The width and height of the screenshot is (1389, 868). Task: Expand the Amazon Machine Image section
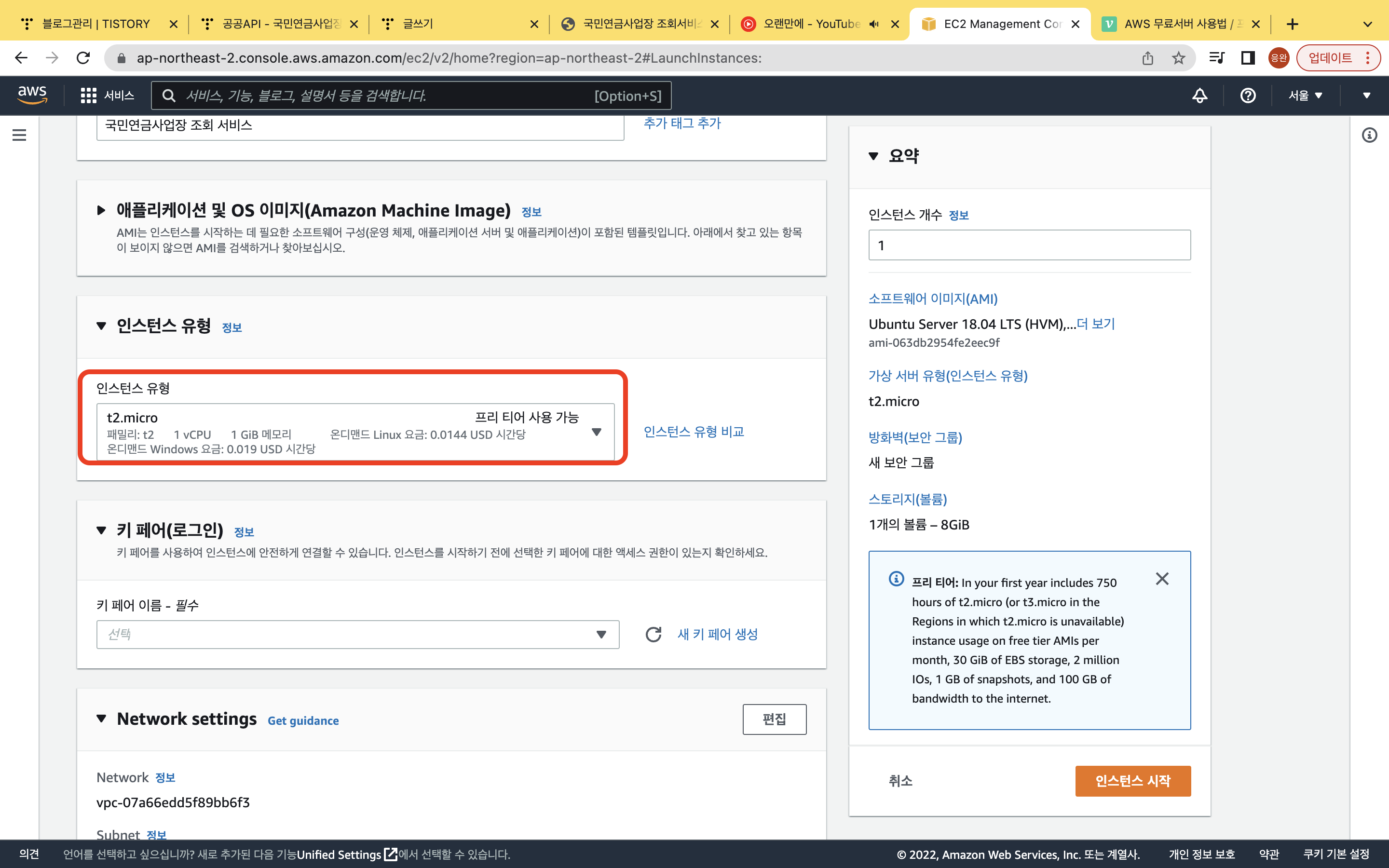click(x=102, y=210)
